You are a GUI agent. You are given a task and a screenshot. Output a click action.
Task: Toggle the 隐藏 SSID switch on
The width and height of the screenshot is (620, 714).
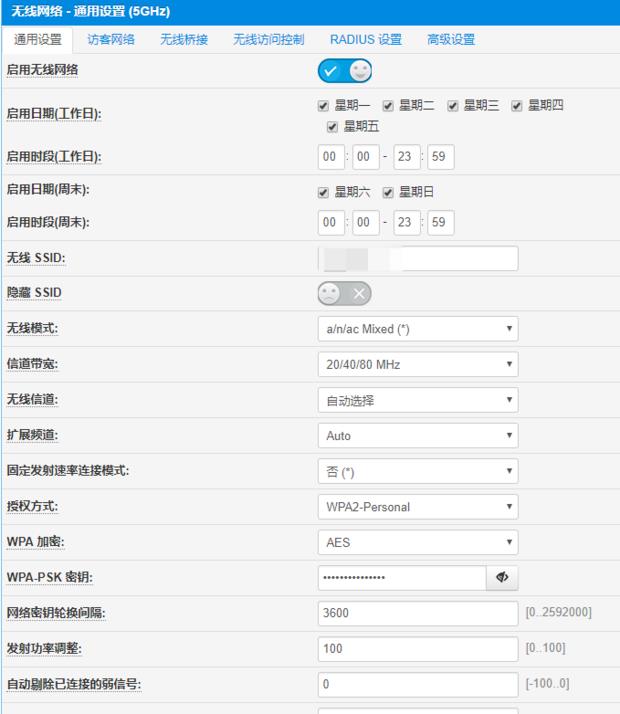click(345, 293)
